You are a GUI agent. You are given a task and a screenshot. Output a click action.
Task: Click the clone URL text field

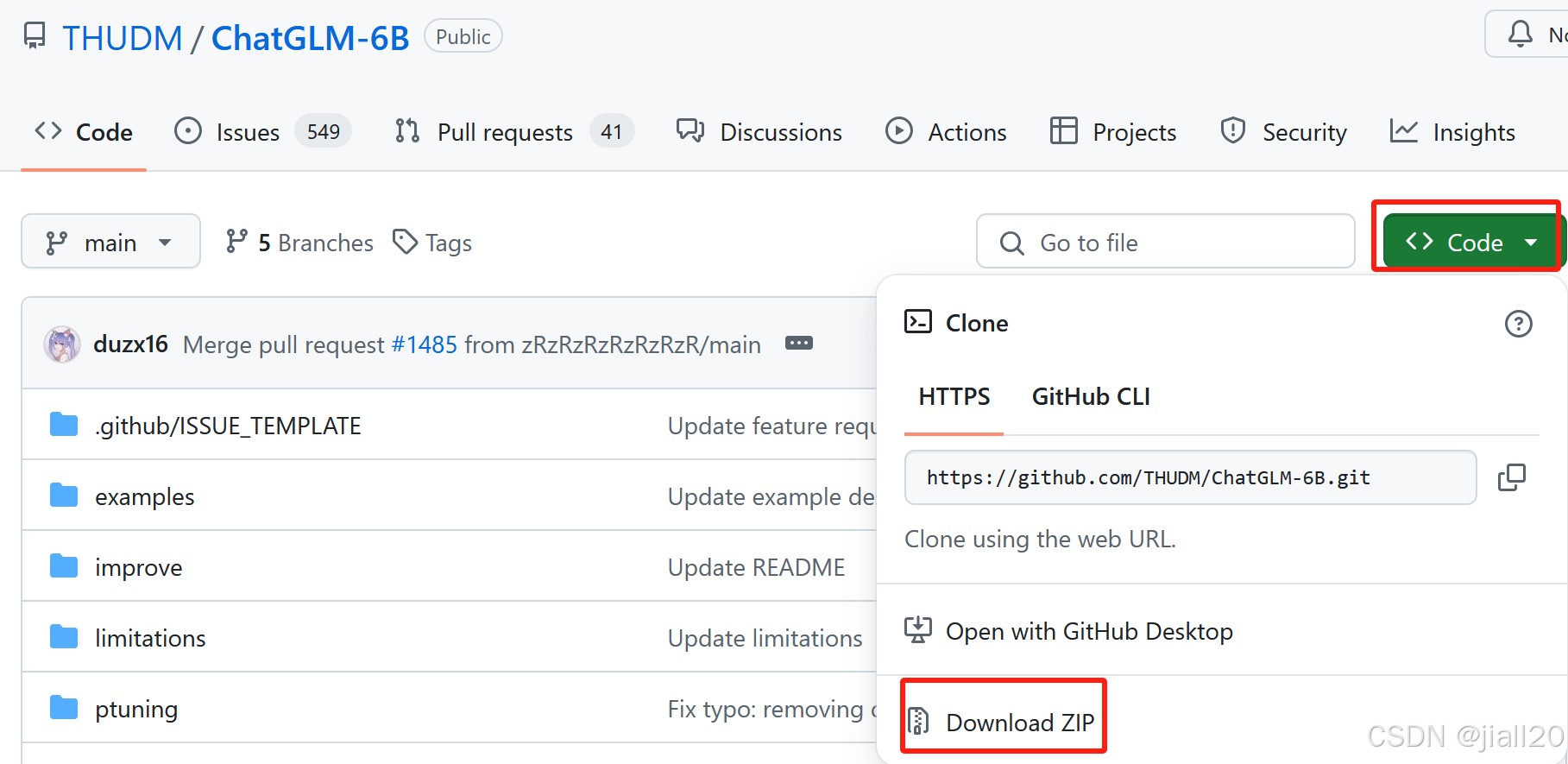pyautogui.click(x=1190, y=477)
